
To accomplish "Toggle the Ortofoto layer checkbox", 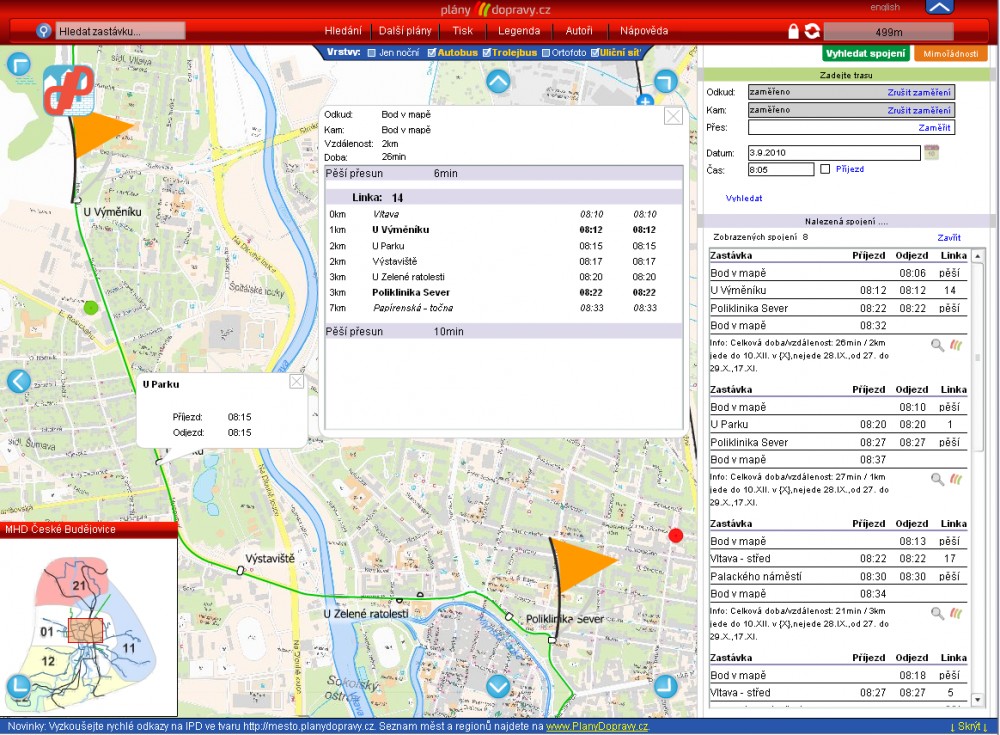I will [x=546, y=52].
